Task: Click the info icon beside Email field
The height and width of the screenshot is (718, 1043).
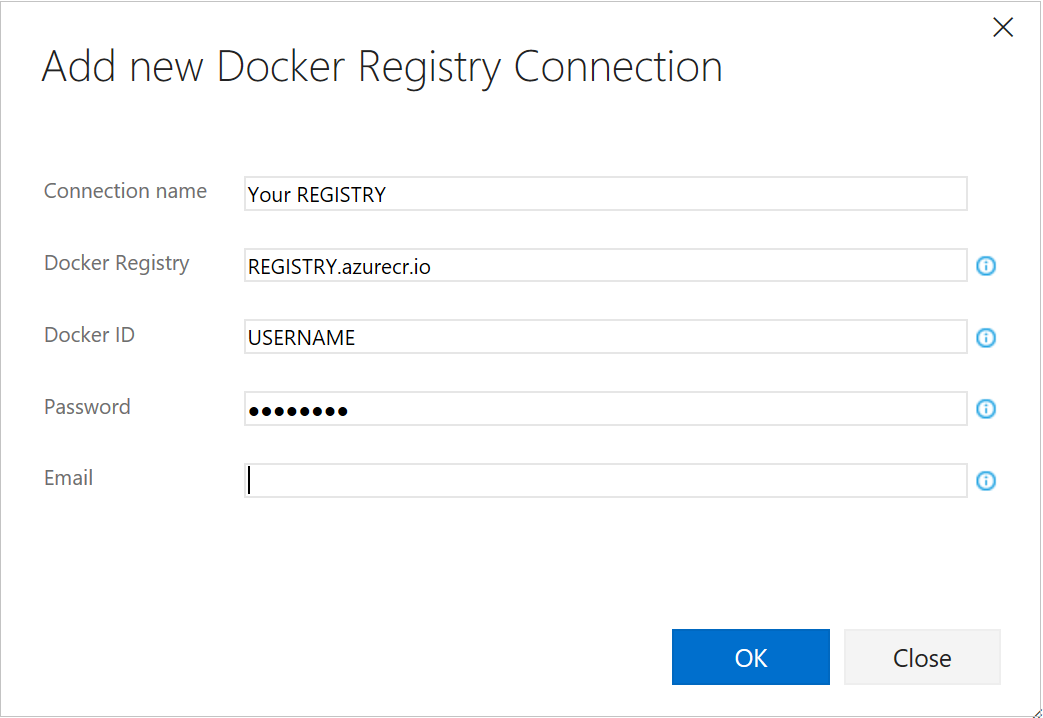Action: 986,480
